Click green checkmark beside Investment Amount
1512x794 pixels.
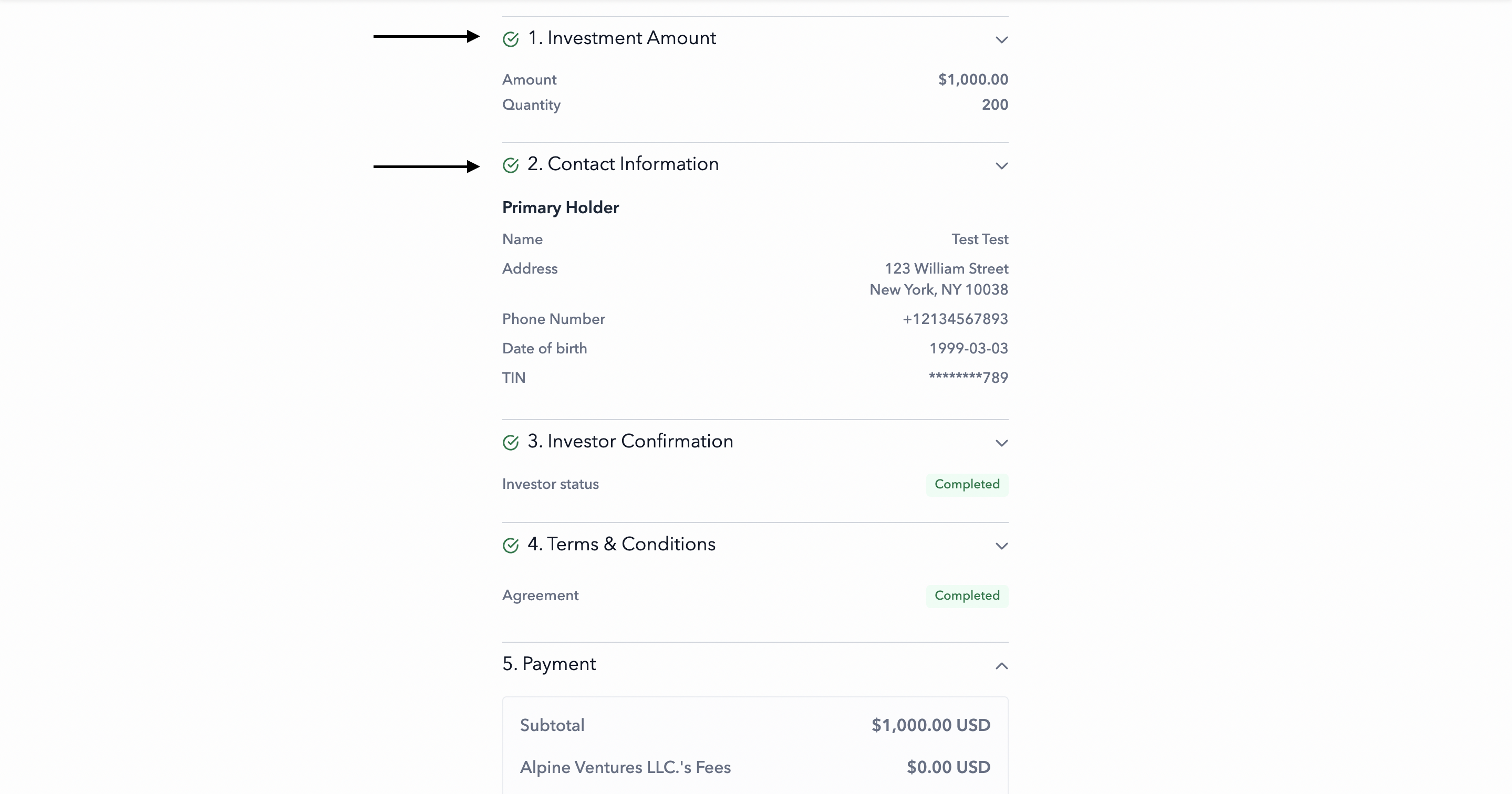tap(511, 39)
